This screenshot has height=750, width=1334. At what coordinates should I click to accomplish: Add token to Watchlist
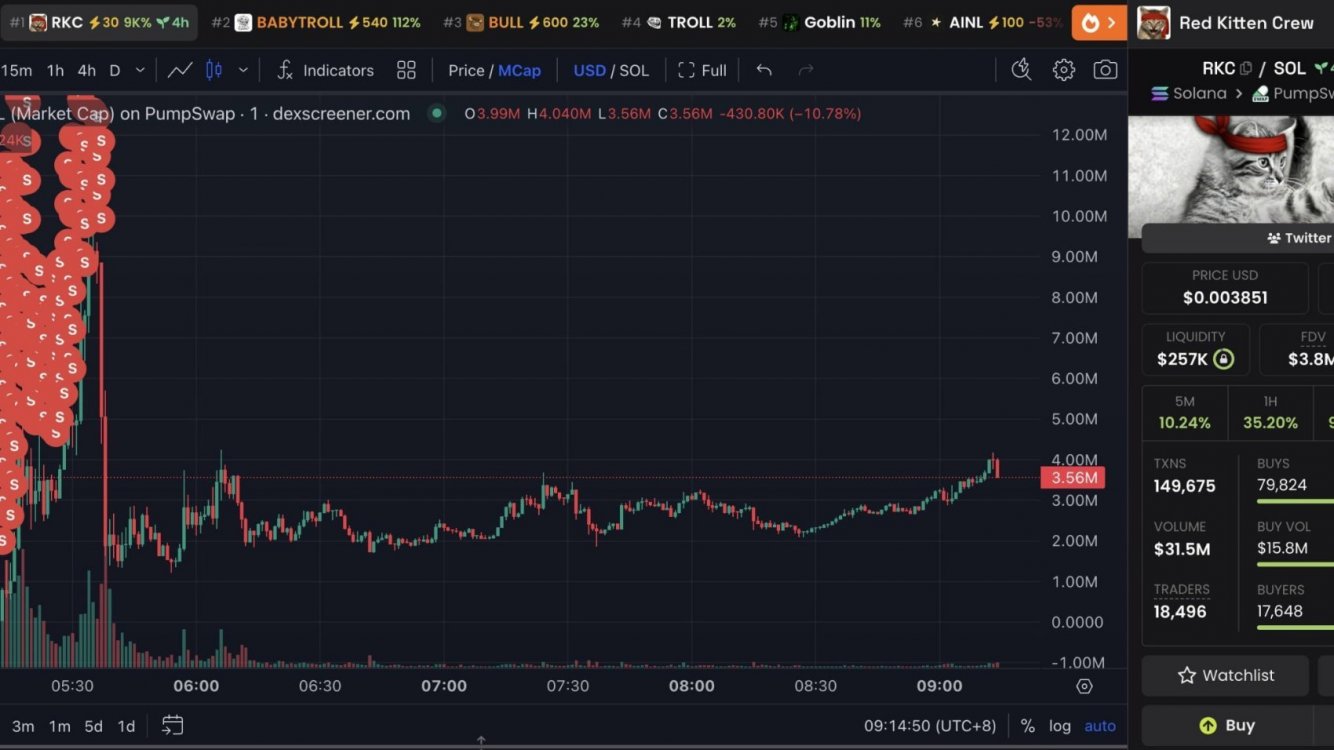1225,676
